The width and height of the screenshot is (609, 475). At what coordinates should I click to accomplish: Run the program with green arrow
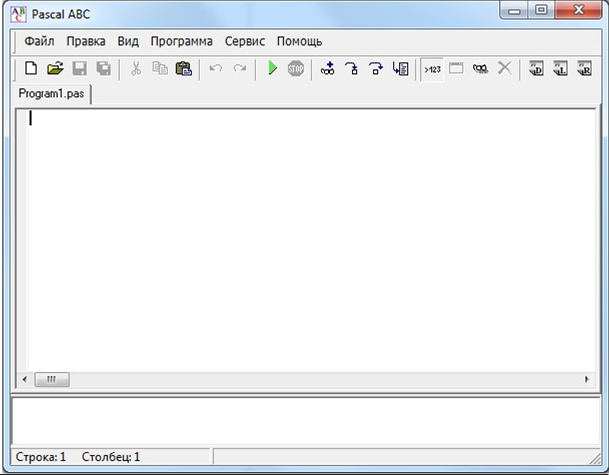click(x=271, y=69)
